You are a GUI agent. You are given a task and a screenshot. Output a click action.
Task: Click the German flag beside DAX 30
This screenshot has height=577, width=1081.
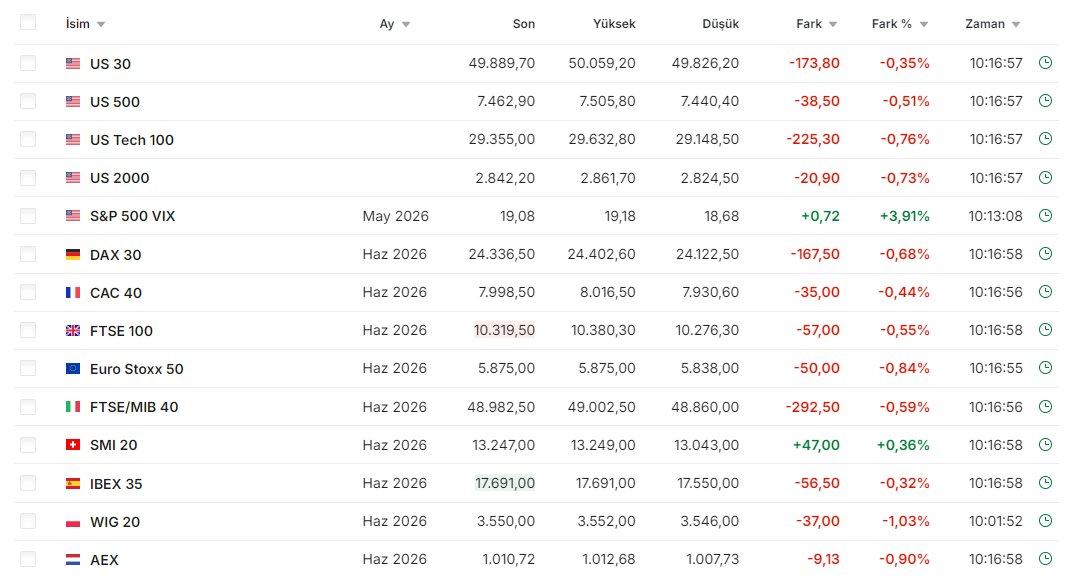tap(72, 254)
